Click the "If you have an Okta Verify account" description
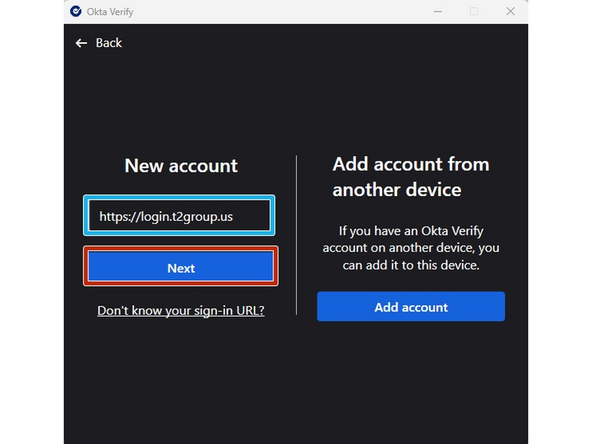 pos(411,248)
